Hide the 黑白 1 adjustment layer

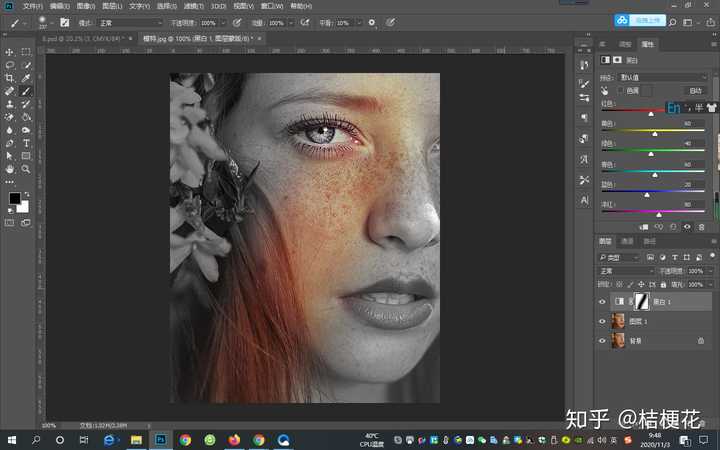[602, 301]
